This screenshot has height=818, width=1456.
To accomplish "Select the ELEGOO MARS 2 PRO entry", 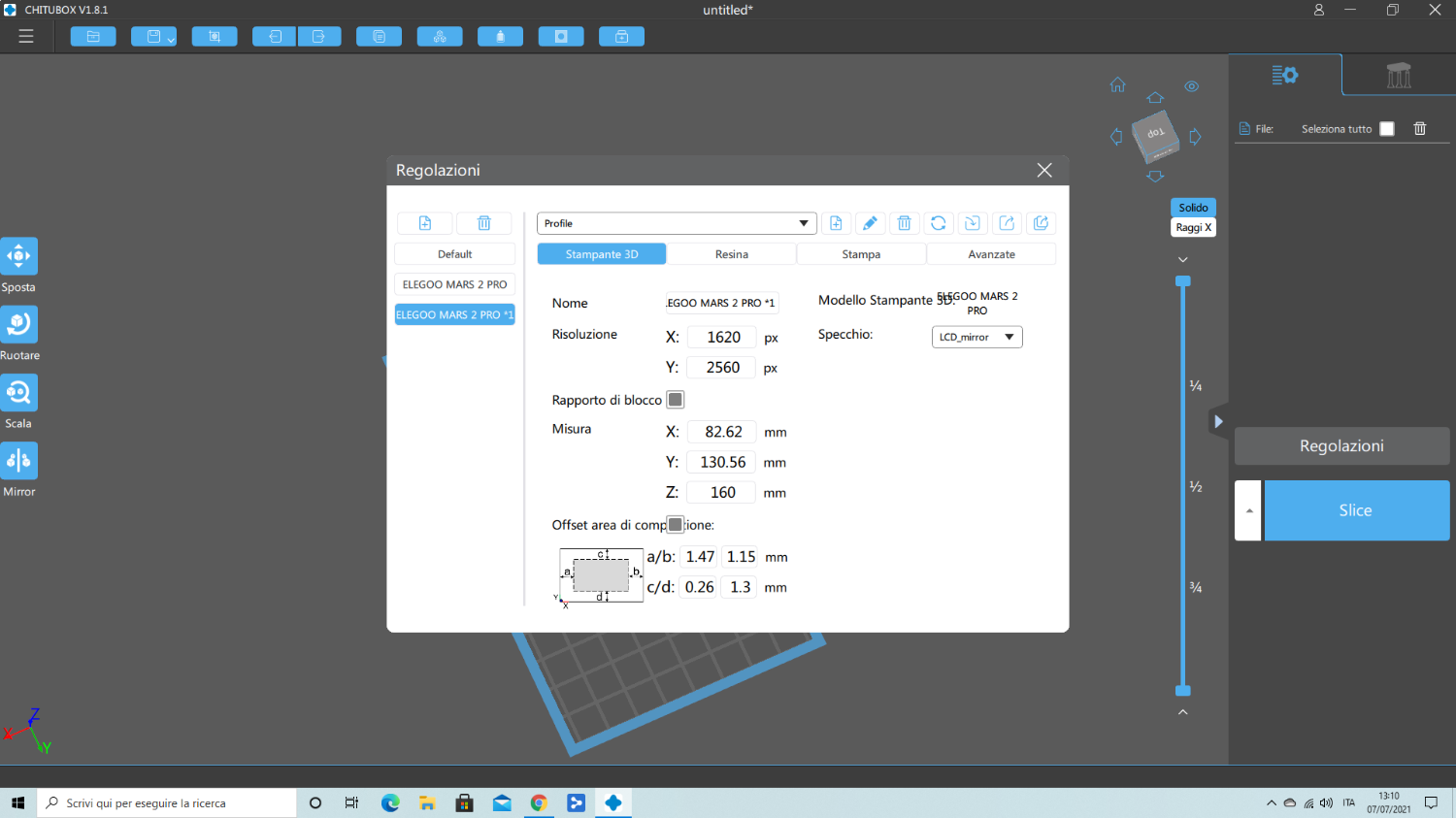I will [x=454, y=284].
